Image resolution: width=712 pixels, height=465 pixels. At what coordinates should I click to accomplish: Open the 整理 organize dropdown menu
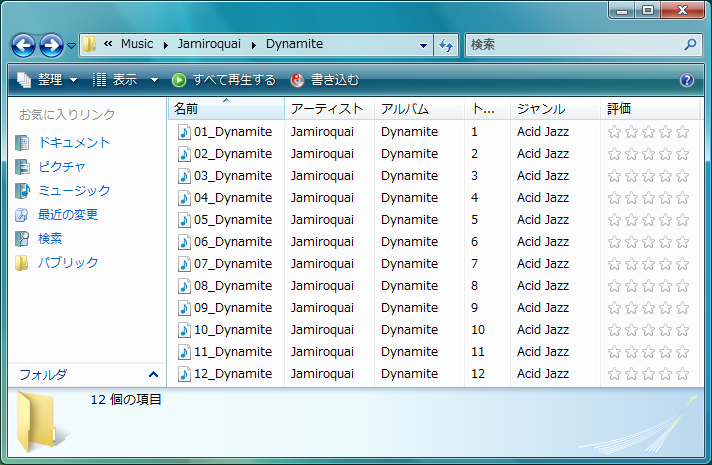48,80
